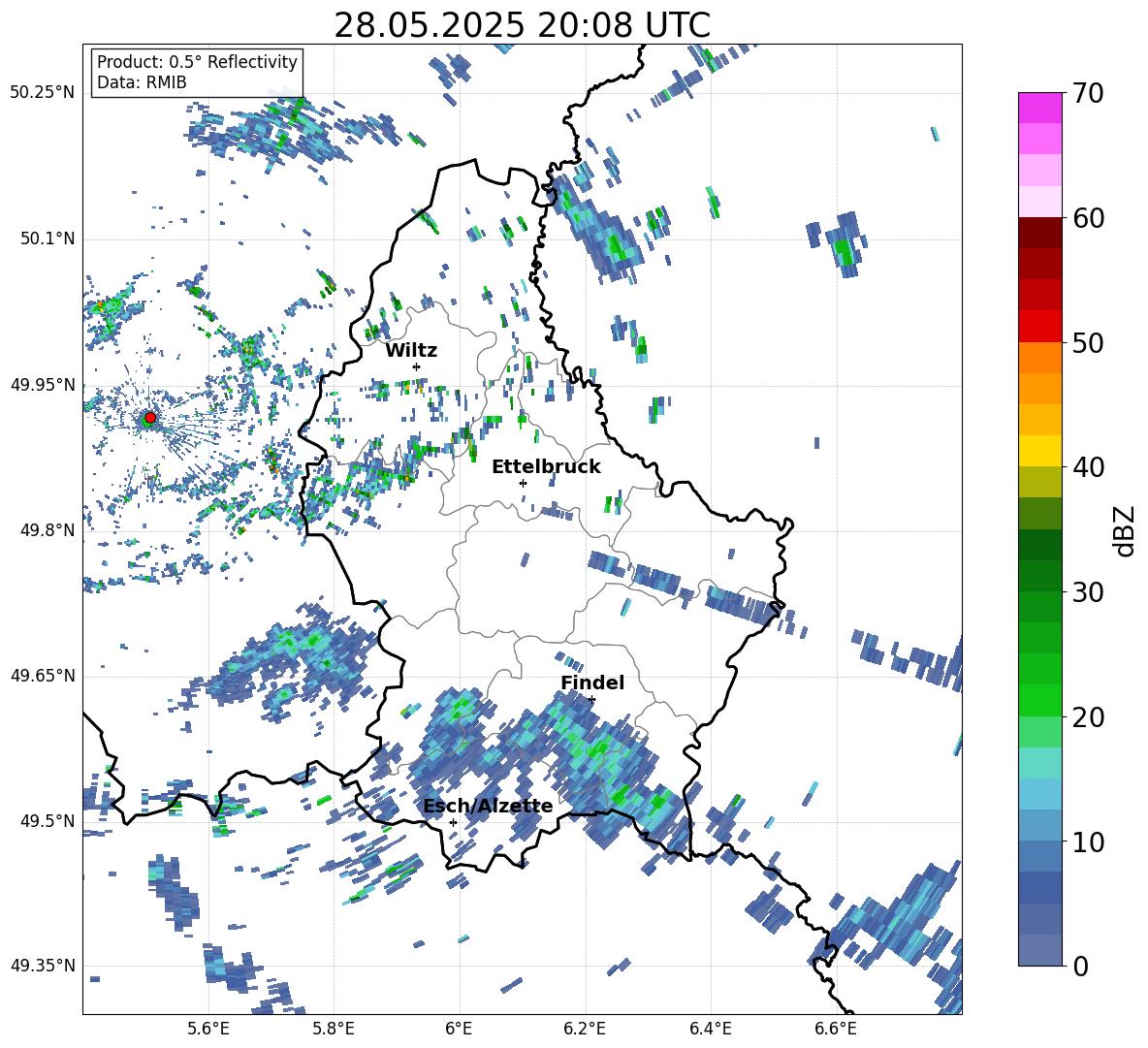Click the dBZ colorbar axis label
The height and width of the screenshot is (1048, 1148).
[1126, 530]
